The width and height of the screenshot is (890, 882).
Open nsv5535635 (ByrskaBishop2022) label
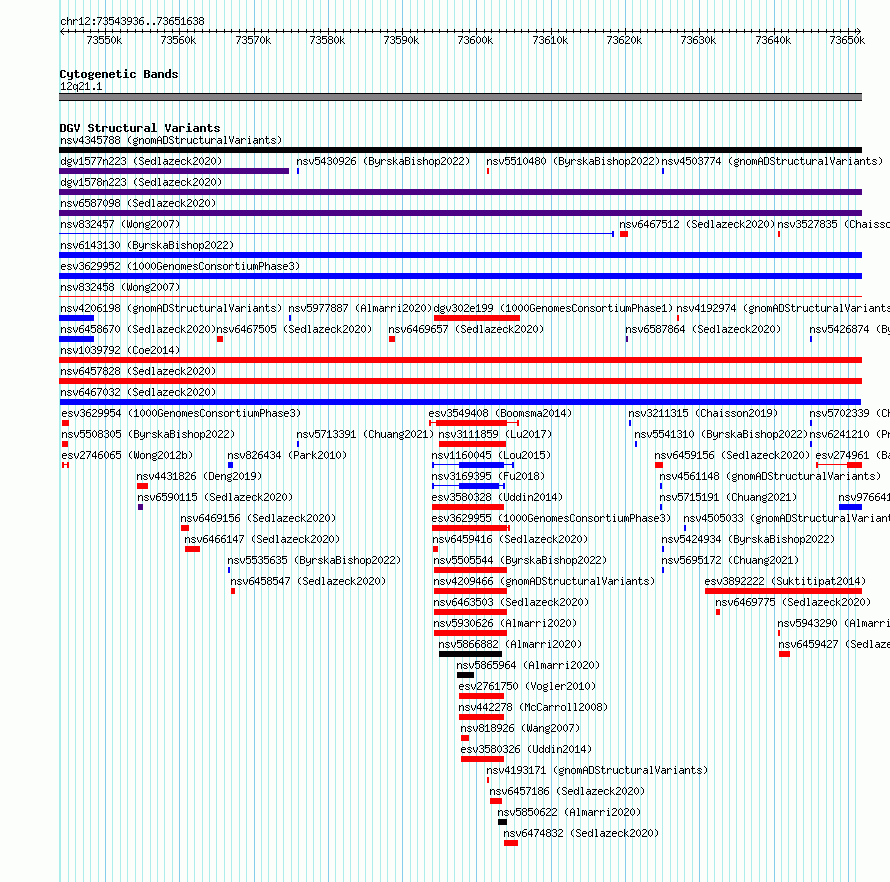pos(314,560)
